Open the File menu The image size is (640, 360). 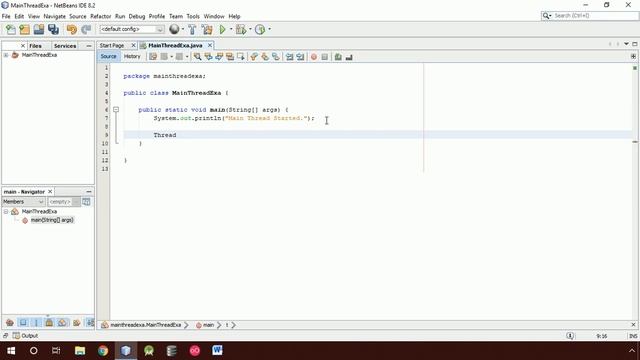(6, 16)
